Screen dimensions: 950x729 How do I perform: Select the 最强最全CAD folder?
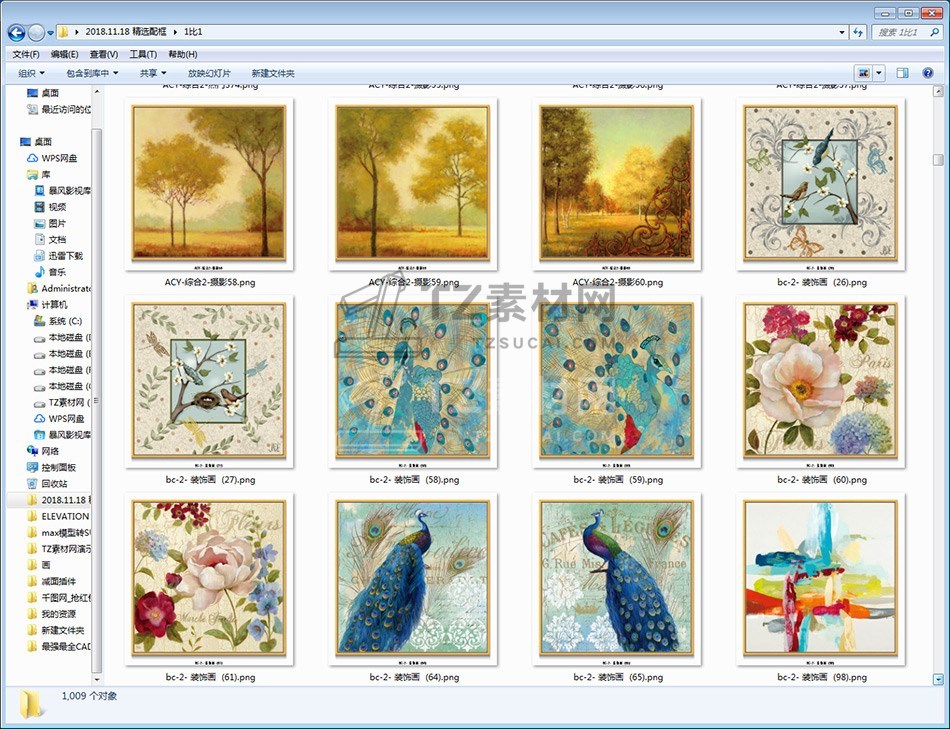pos(59,647)
